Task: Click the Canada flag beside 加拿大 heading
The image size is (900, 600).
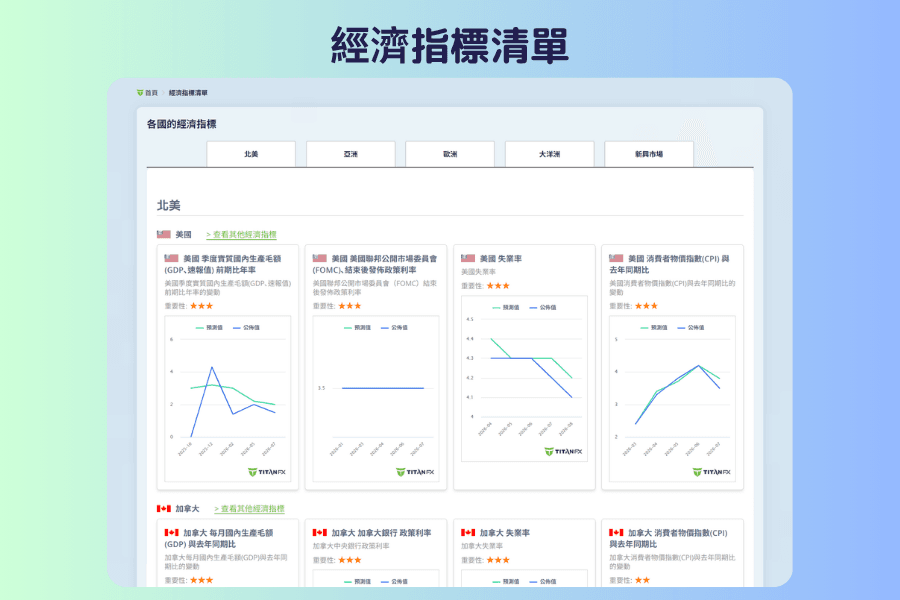Action: click(164, 509)
